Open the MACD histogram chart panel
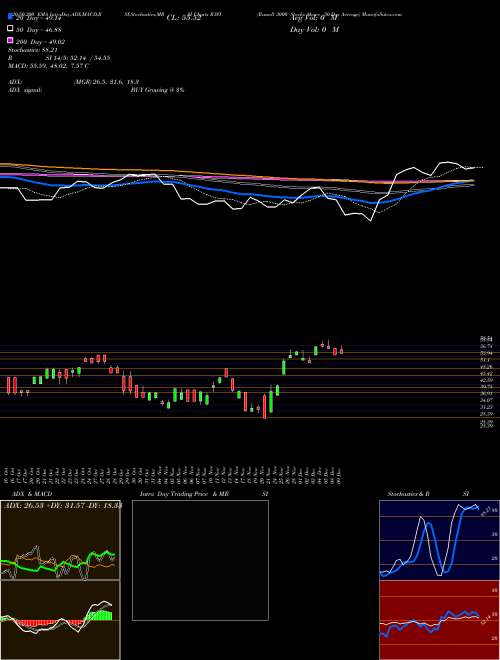Image resolution: width=500 pixels, height=660 pixels. (60, 620)
